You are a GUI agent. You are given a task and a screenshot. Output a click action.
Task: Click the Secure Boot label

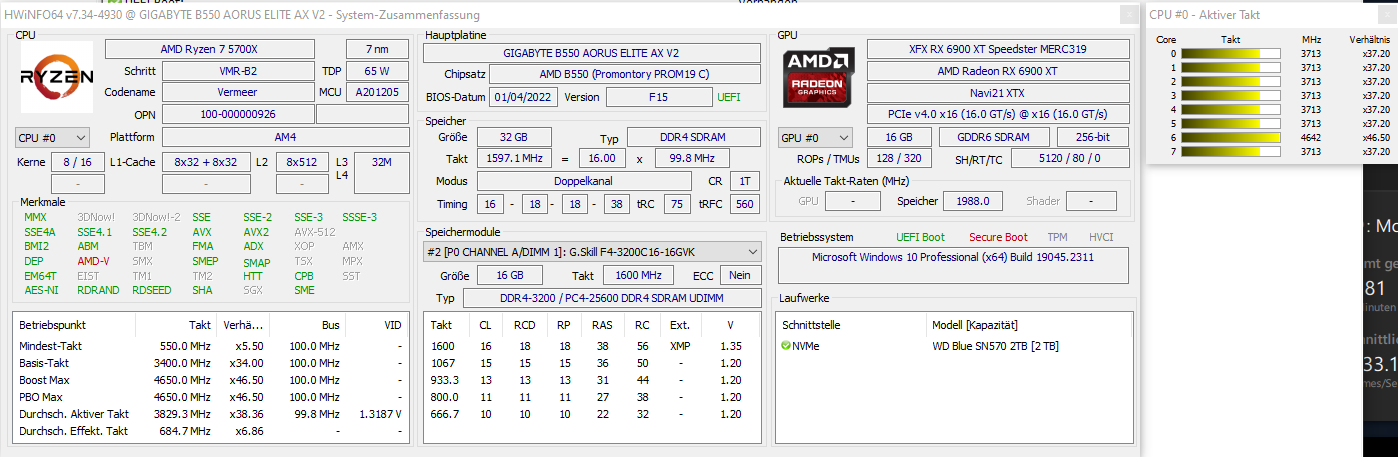998,237
